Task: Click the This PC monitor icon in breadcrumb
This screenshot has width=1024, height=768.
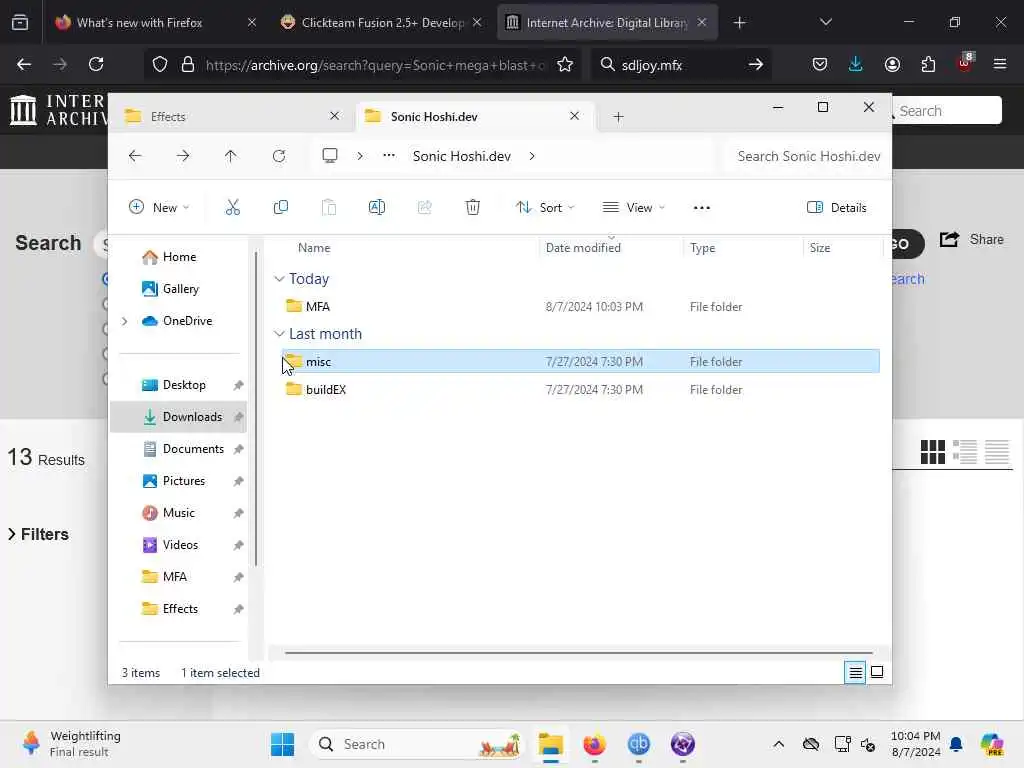Action: tap(330, 155)
